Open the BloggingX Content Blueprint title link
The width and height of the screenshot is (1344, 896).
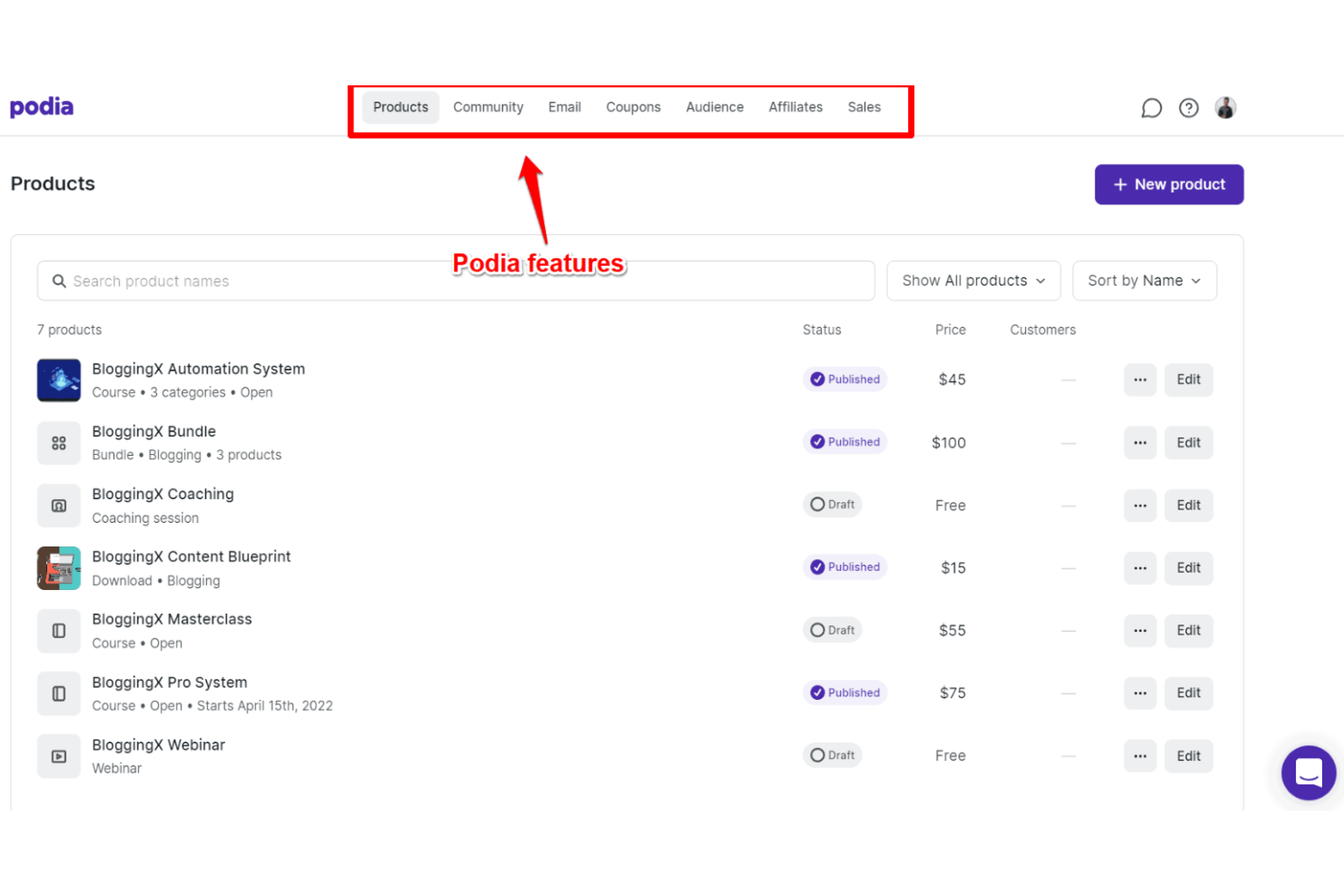click(192, 556)
